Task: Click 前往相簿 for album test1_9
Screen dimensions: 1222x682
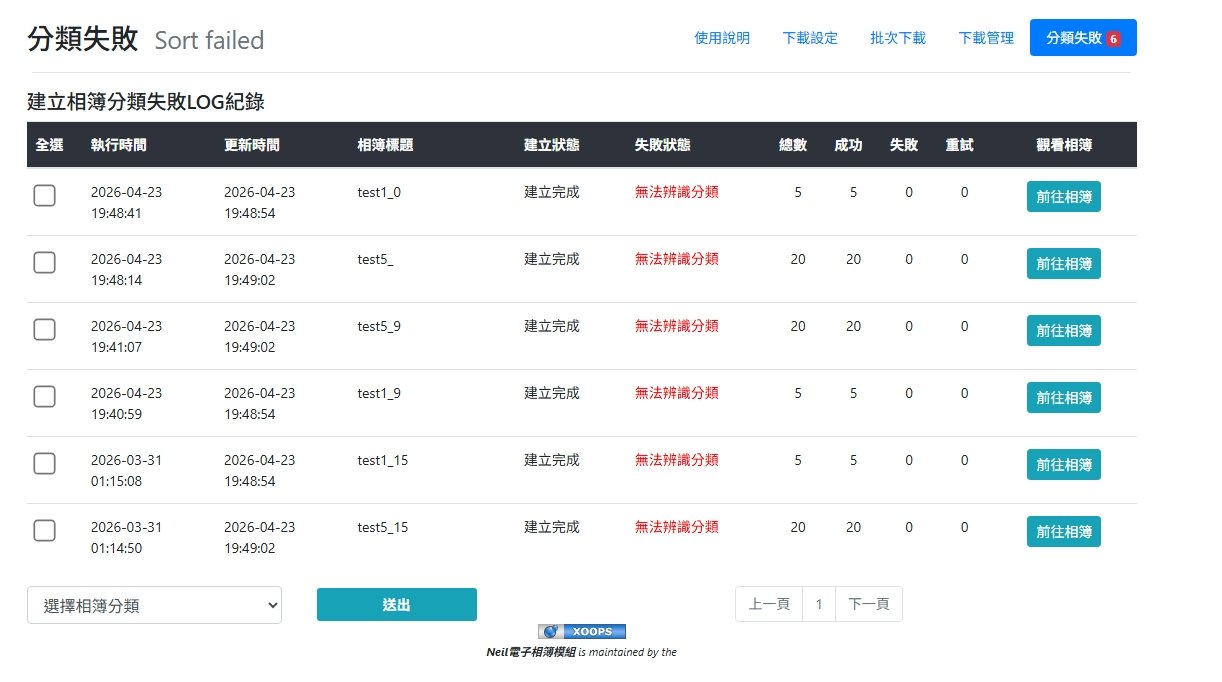Action: coord(1063,398)
